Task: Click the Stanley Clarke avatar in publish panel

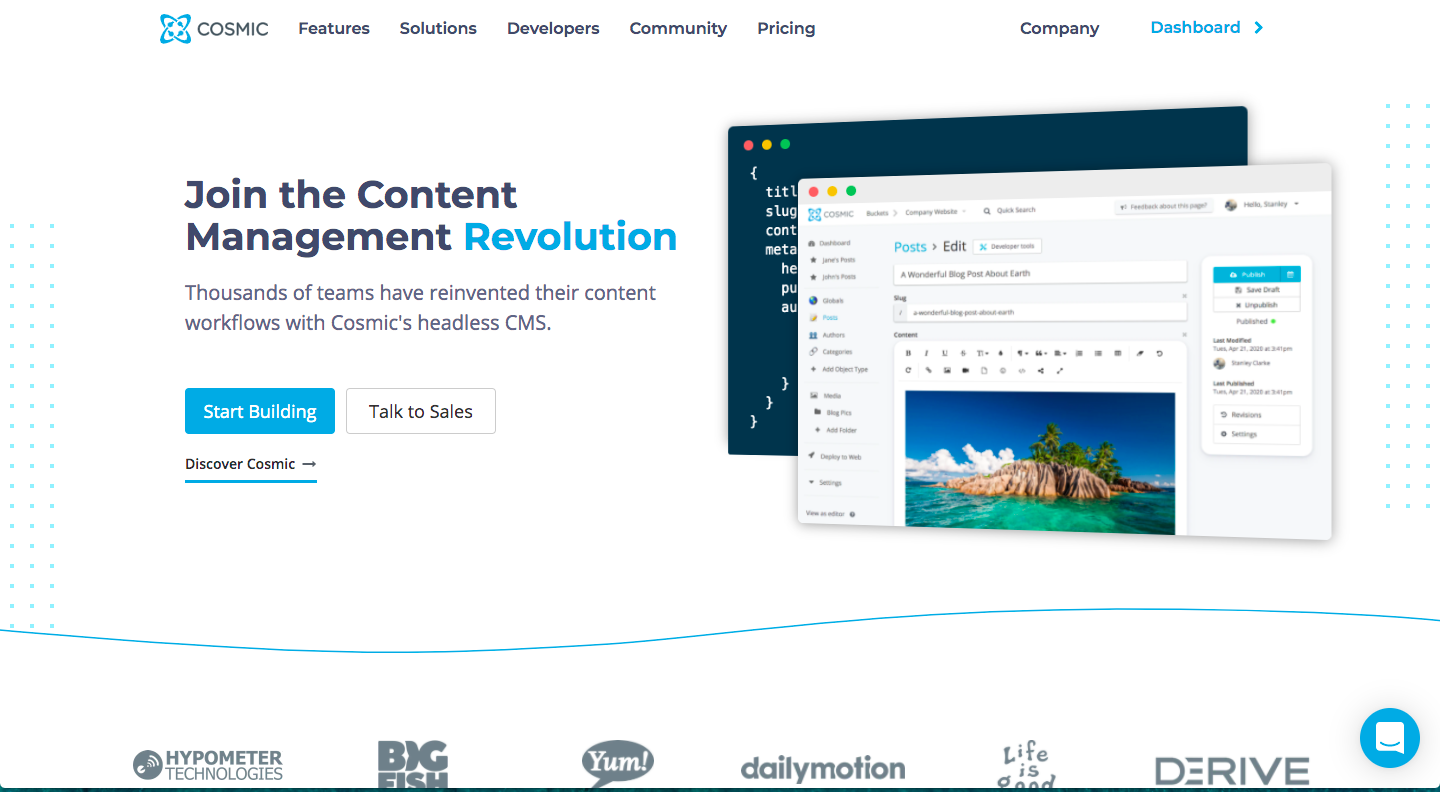Action: pyautogui.click(x=1219, y=363)
